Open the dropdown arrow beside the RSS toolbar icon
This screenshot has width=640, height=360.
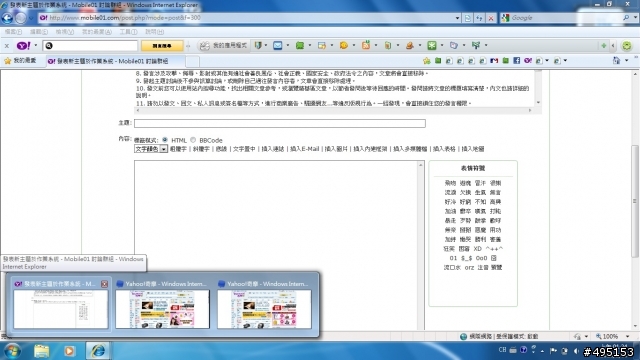coord(376,46)
